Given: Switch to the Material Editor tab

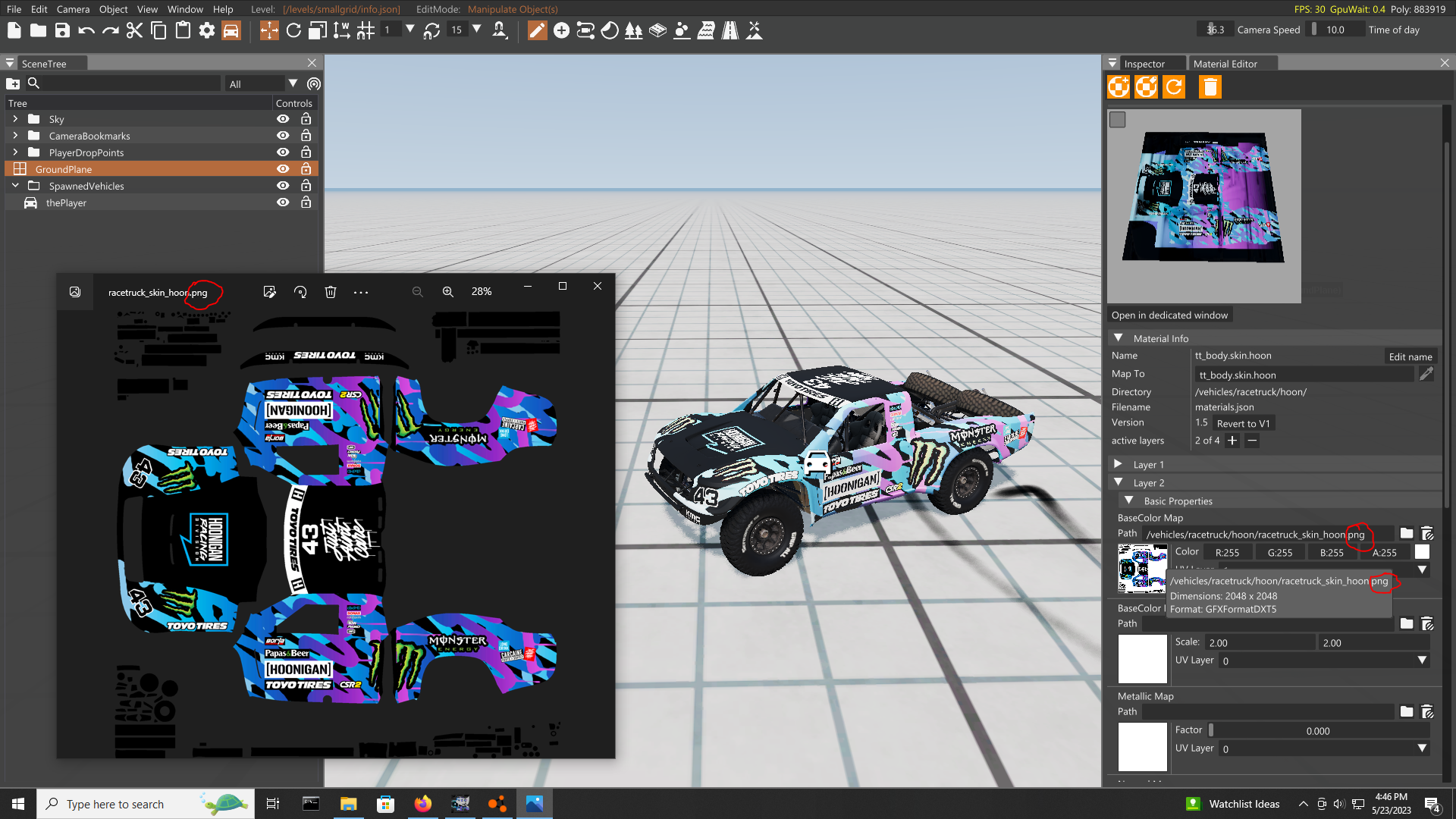Looking at the screenshot, I should tap(1225, 64).
